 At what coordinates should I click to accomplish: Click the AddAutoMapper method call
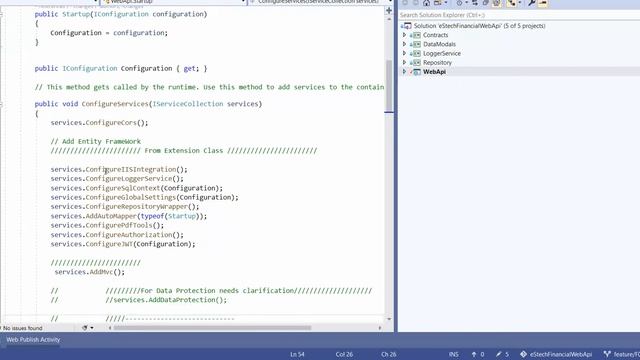pyautogui.click(x=111, y=216)
